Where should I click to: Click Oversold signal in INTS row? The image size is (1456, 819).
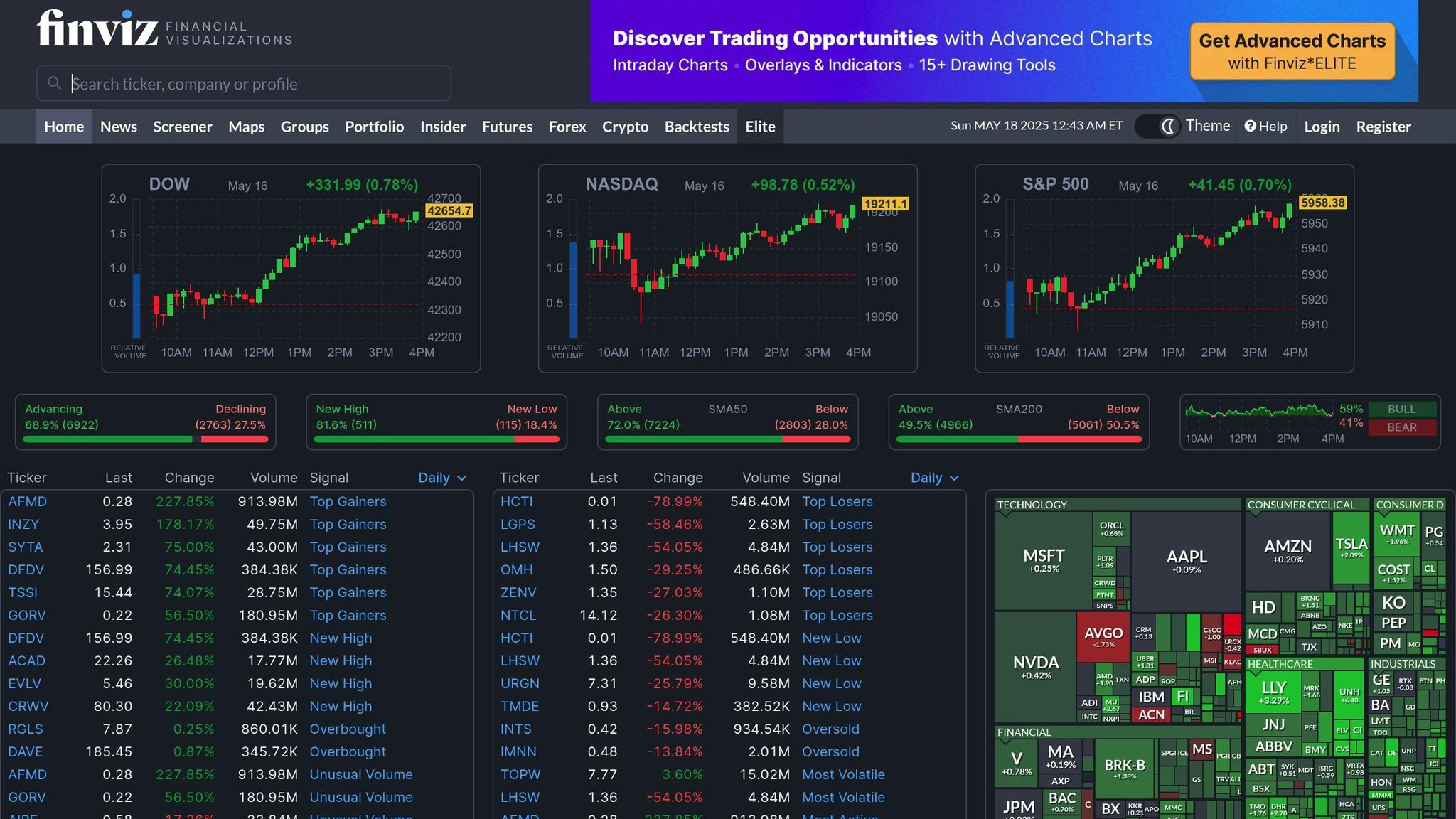pos(830,729)
